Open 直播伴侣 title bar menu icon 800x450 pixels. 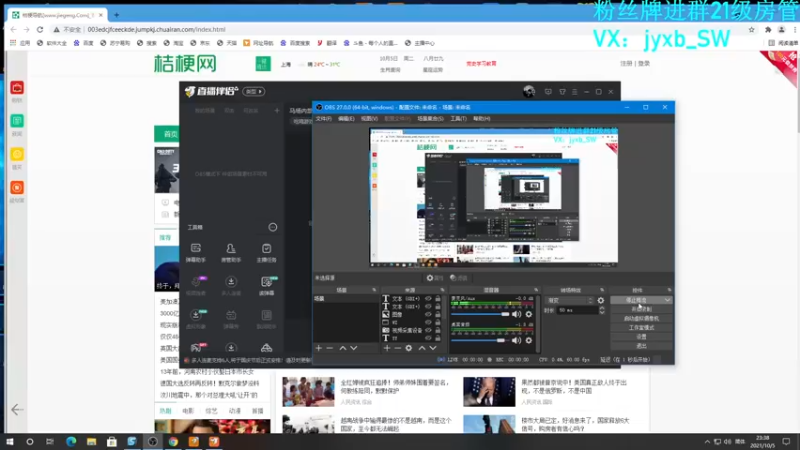click(574, 92)
